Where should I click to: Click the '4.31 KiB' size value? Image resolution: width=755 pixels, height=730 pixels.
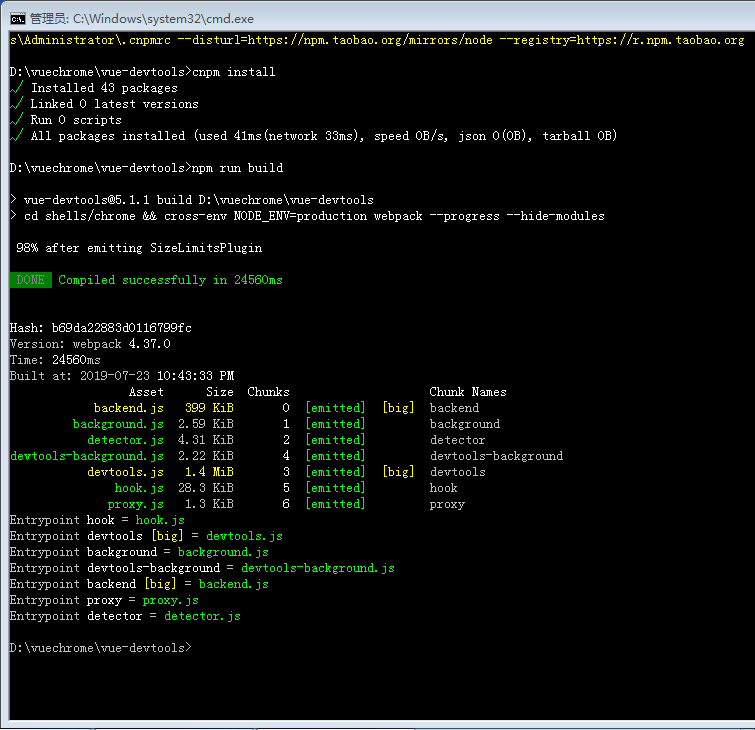206,440
